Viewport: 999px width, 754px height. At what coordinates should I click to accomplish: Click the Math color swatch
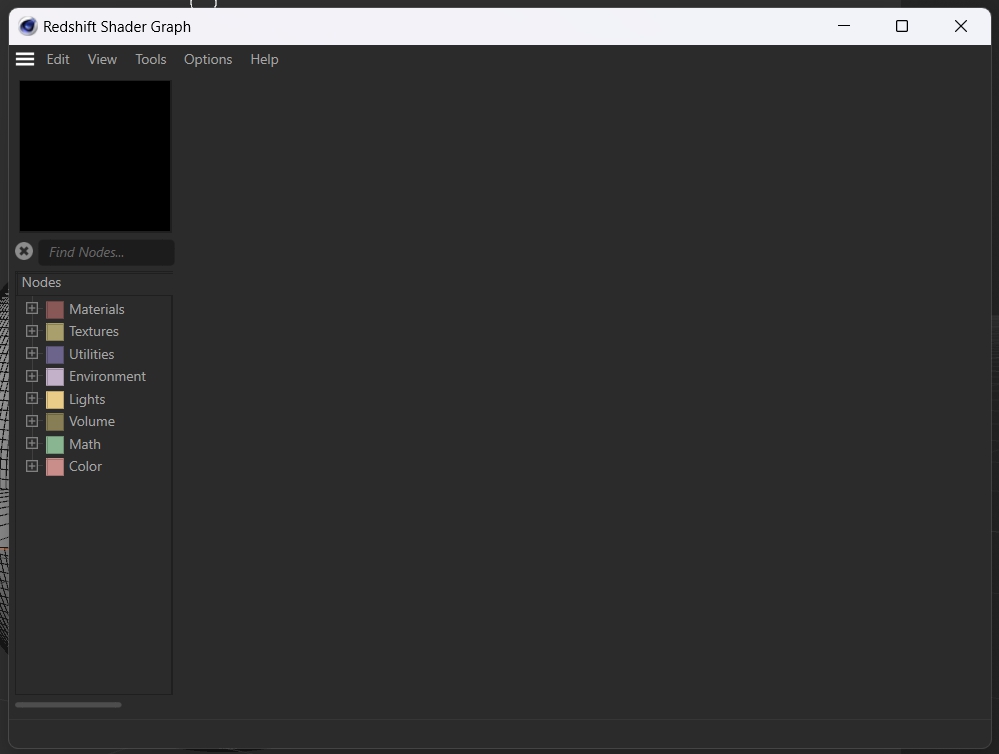pos(55,444)
